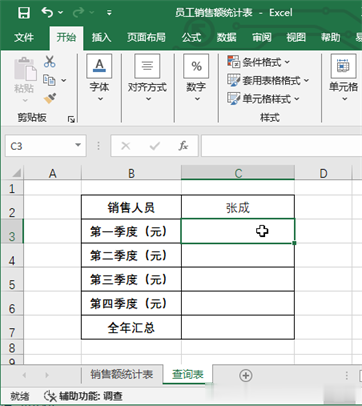This screenshot has height=406, width=362.
Task: Select the 第一季度（元） cell
Action: point(131,231)
